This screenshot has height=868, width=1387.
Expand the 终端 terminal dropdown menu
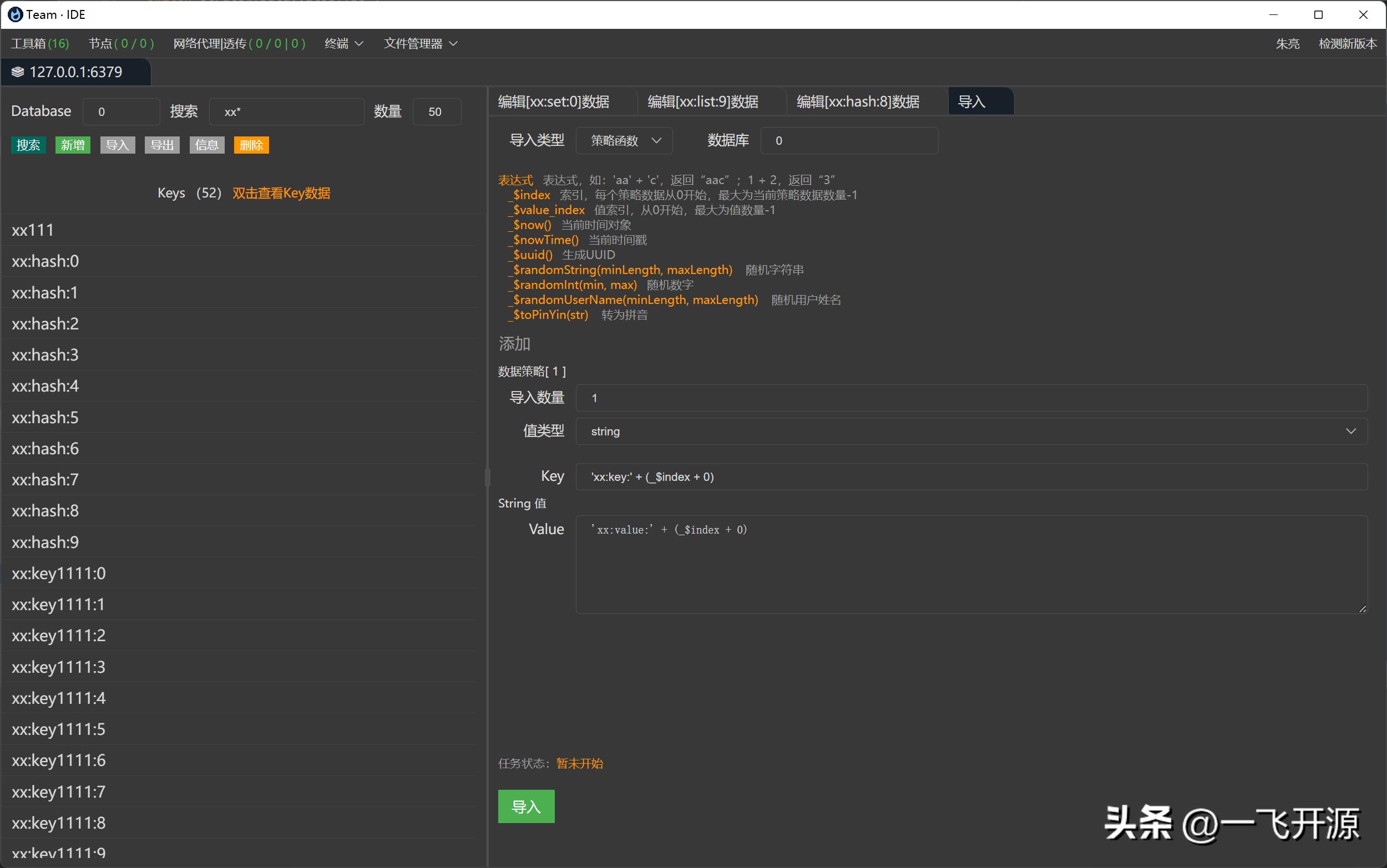(343, 43)
